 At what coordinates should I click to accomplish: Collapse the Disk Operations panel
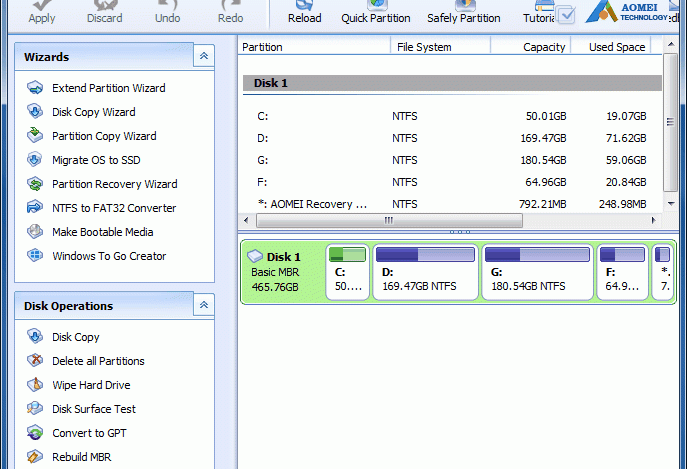[x=204, y=306]
